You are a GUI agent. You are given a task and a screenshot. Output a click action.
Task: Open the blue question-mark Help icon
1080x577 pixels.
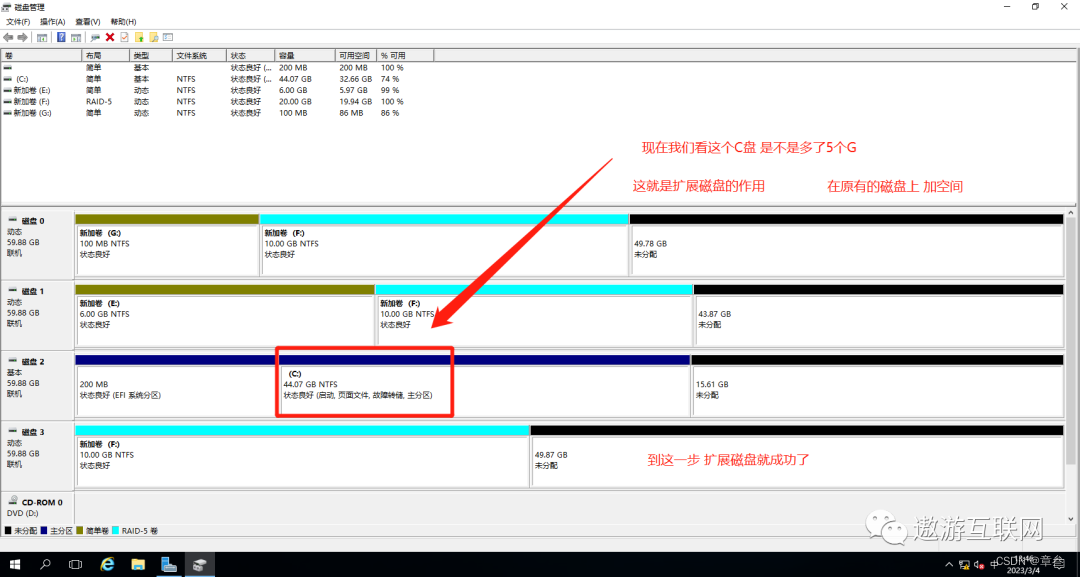(x=61, y=37)
